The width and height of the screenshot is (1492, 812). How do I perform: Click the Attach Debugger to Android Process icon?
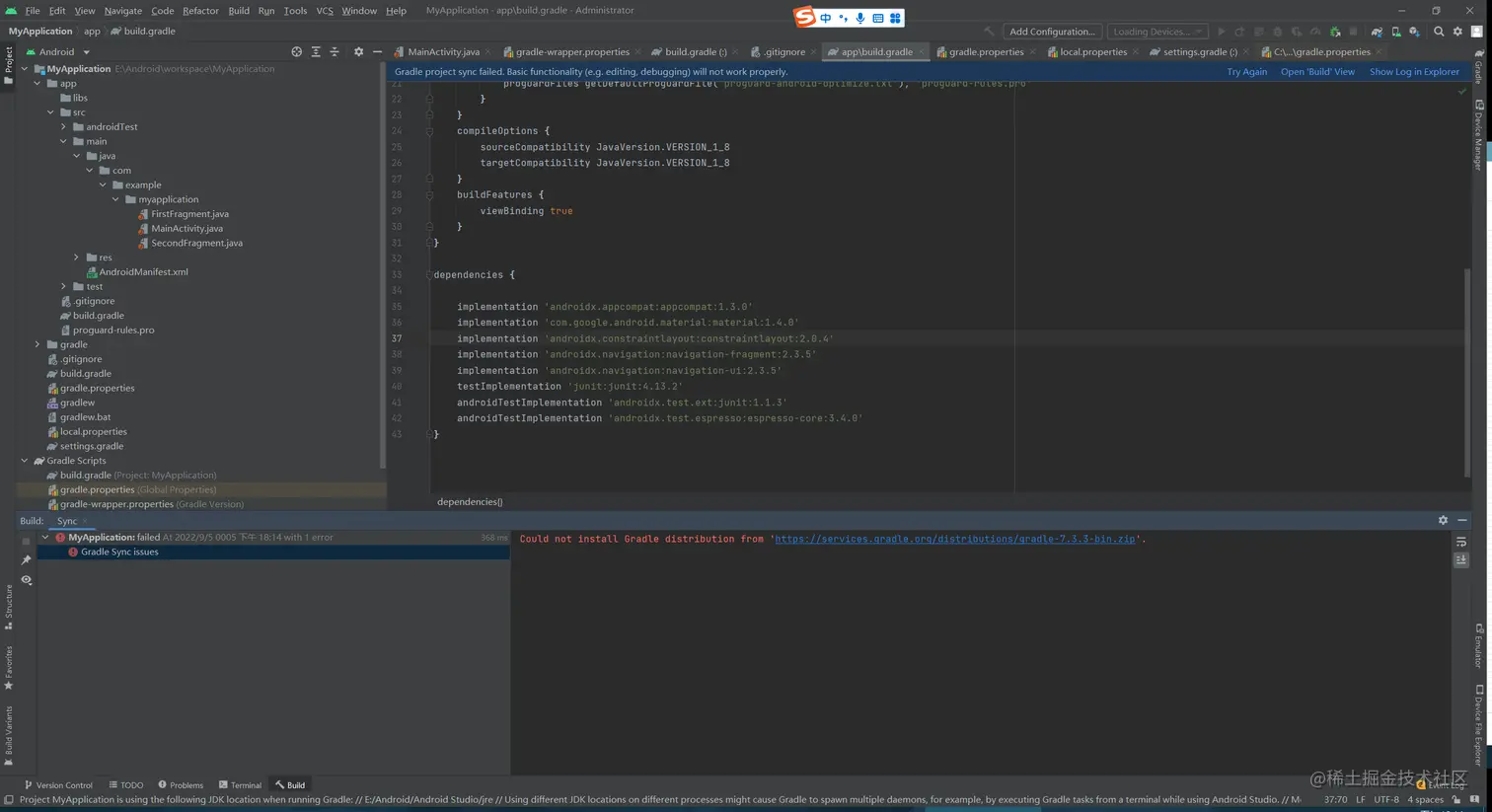pyautogui.click(x=1335, y=32)
